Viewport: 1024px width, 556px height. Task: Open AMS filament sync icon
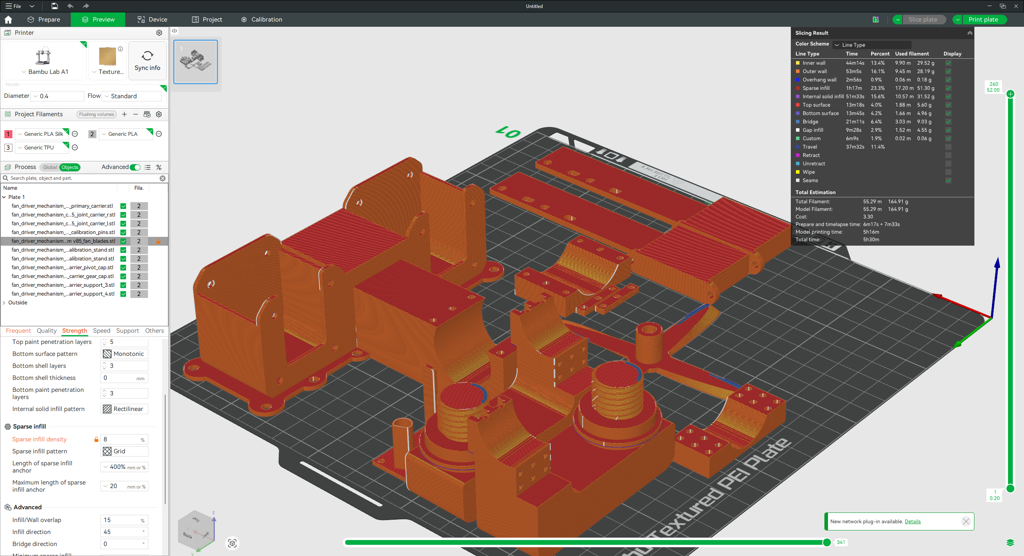tap(147, 114)
